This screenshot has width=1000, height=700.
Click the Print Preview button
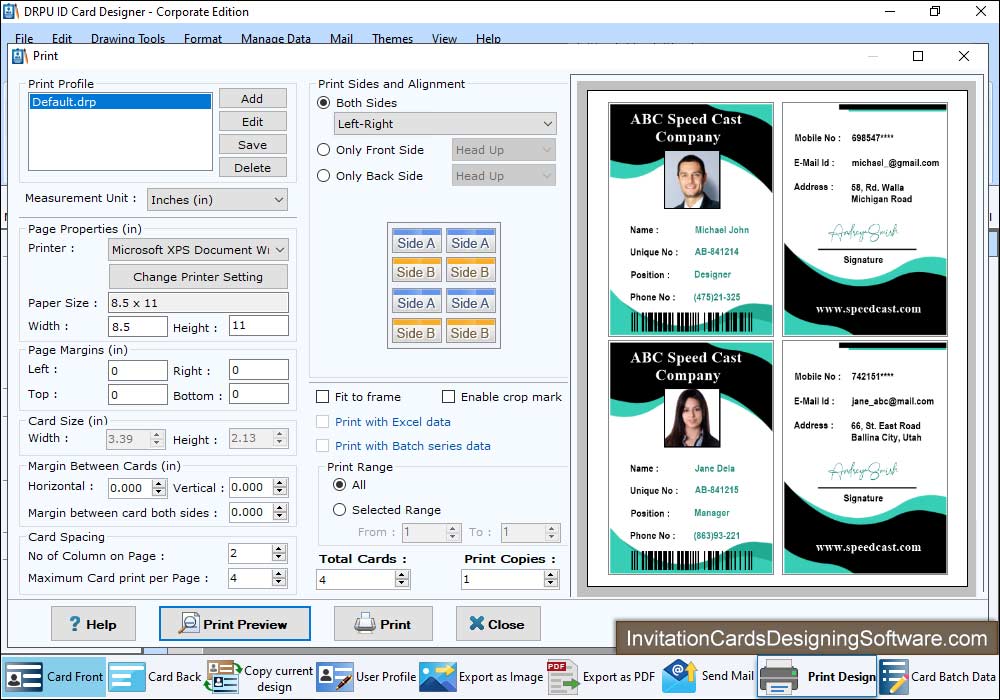click(x=235, y=623)
